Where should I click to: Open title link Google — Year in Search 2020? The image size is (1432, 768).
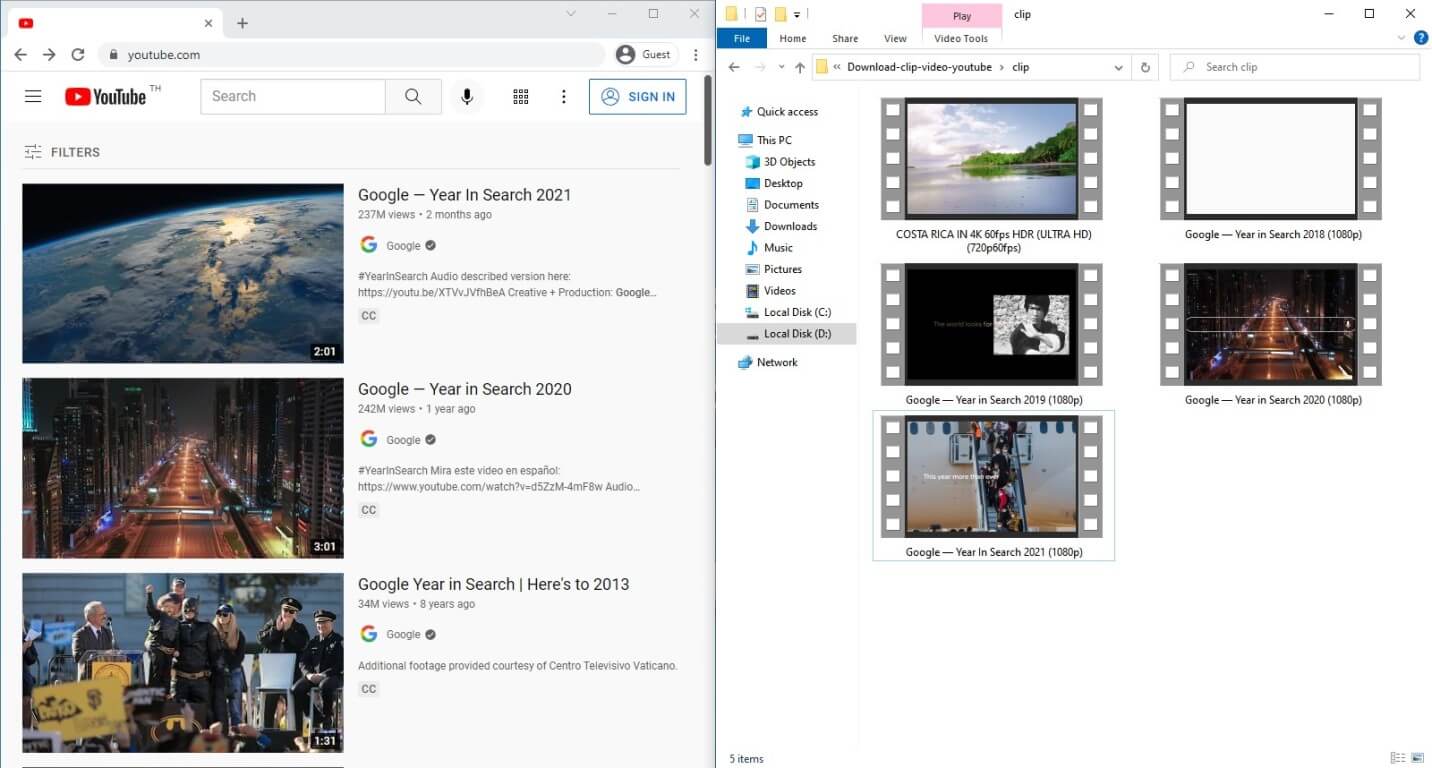click(465, 389)
